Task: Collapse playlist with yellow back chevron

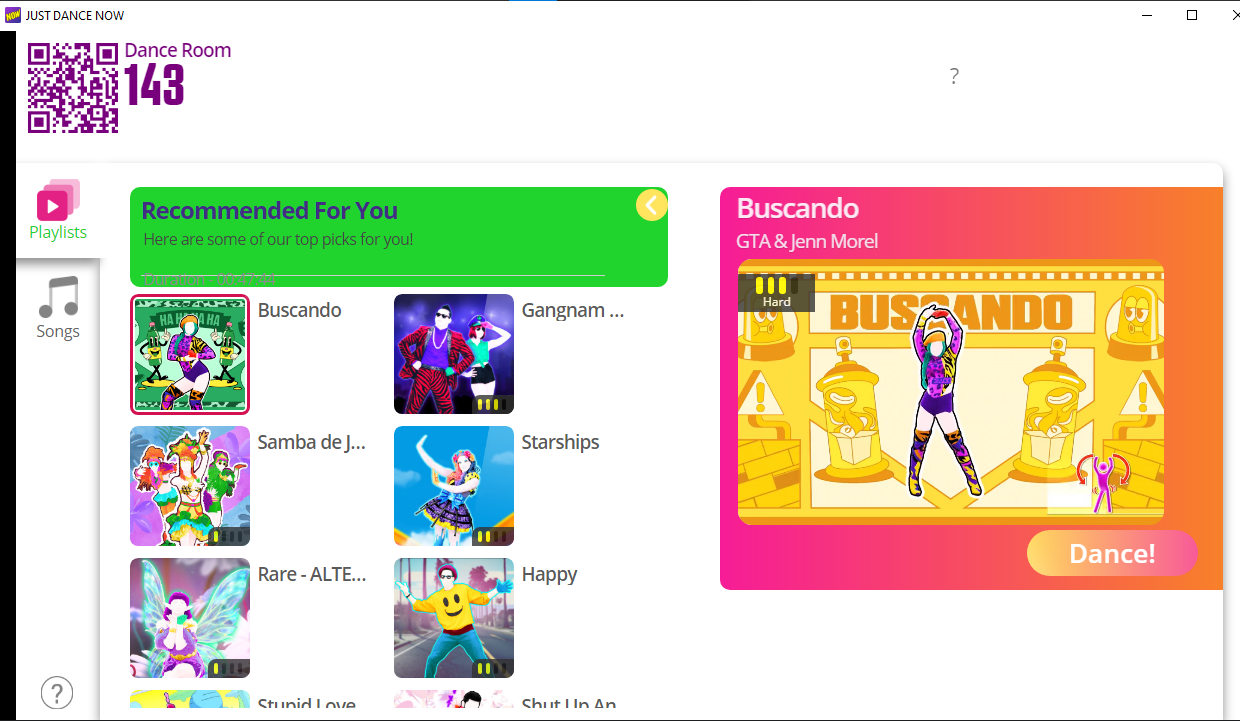Action: coord(651,205)
